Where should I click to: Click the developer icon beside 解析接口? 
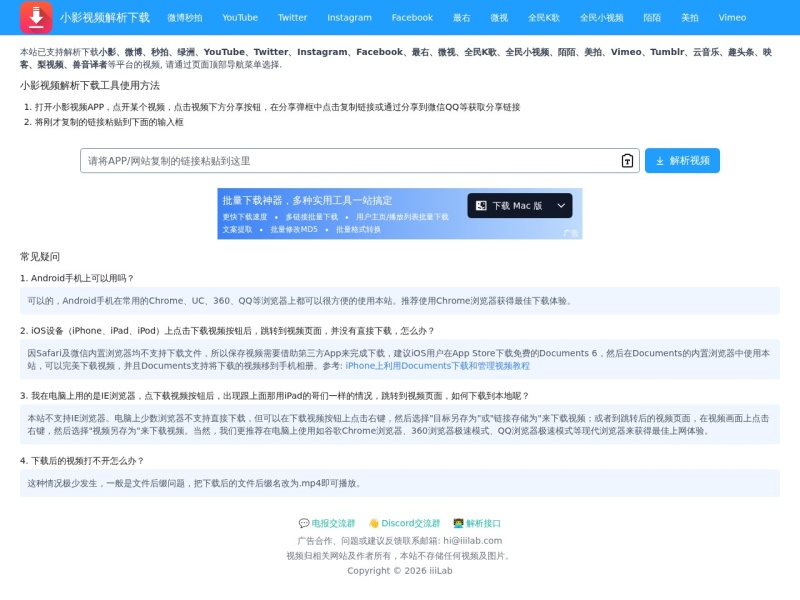pos(459,523)
